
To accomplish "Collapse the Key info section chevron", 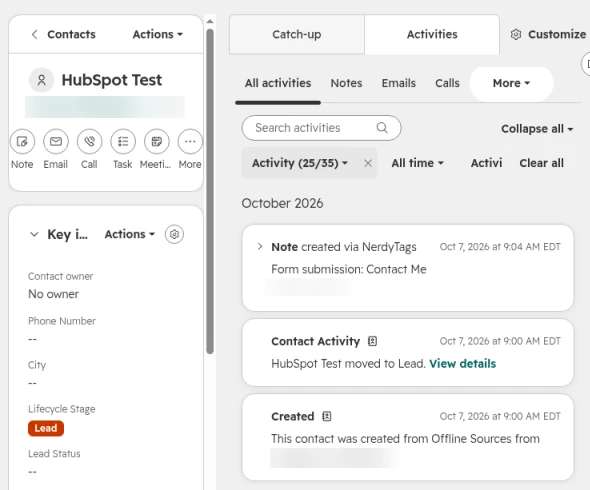I will [34, 234].
